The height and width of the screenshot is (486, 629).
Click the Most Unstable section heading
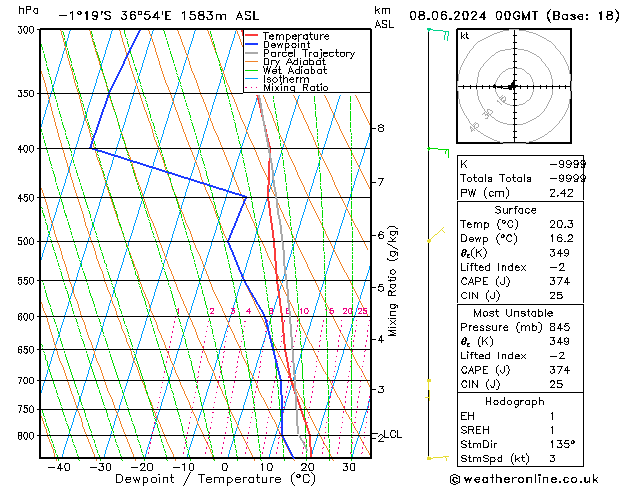[x=513, y=313]
